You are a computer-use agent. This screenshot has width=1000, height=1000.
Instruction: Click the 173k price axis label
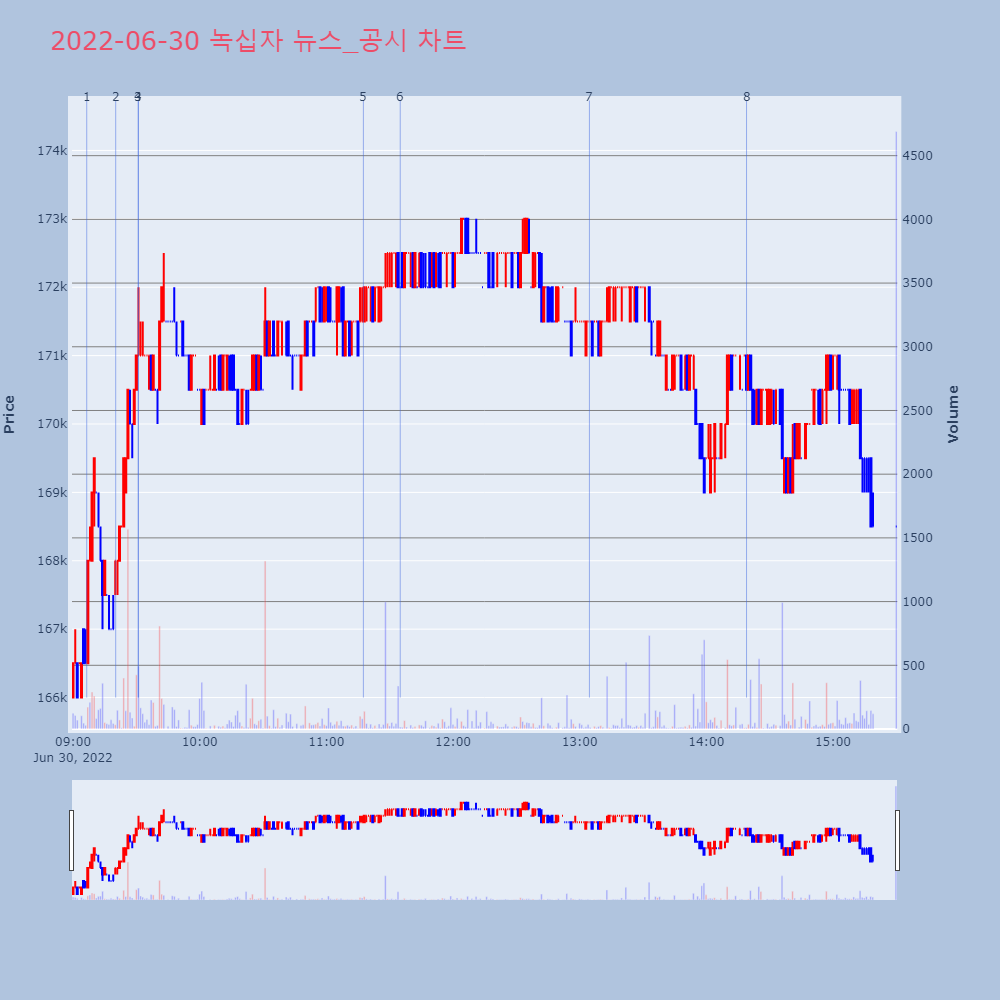click(52, 219)
